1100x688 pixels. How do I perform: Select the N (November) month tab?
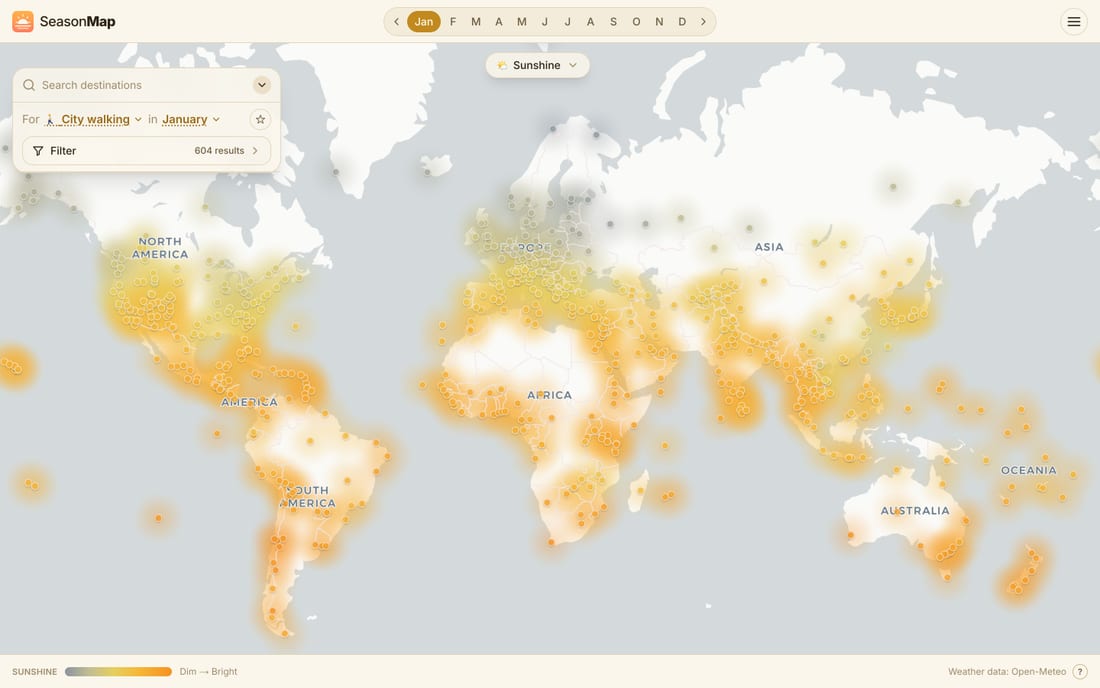(x=659, y=22)
